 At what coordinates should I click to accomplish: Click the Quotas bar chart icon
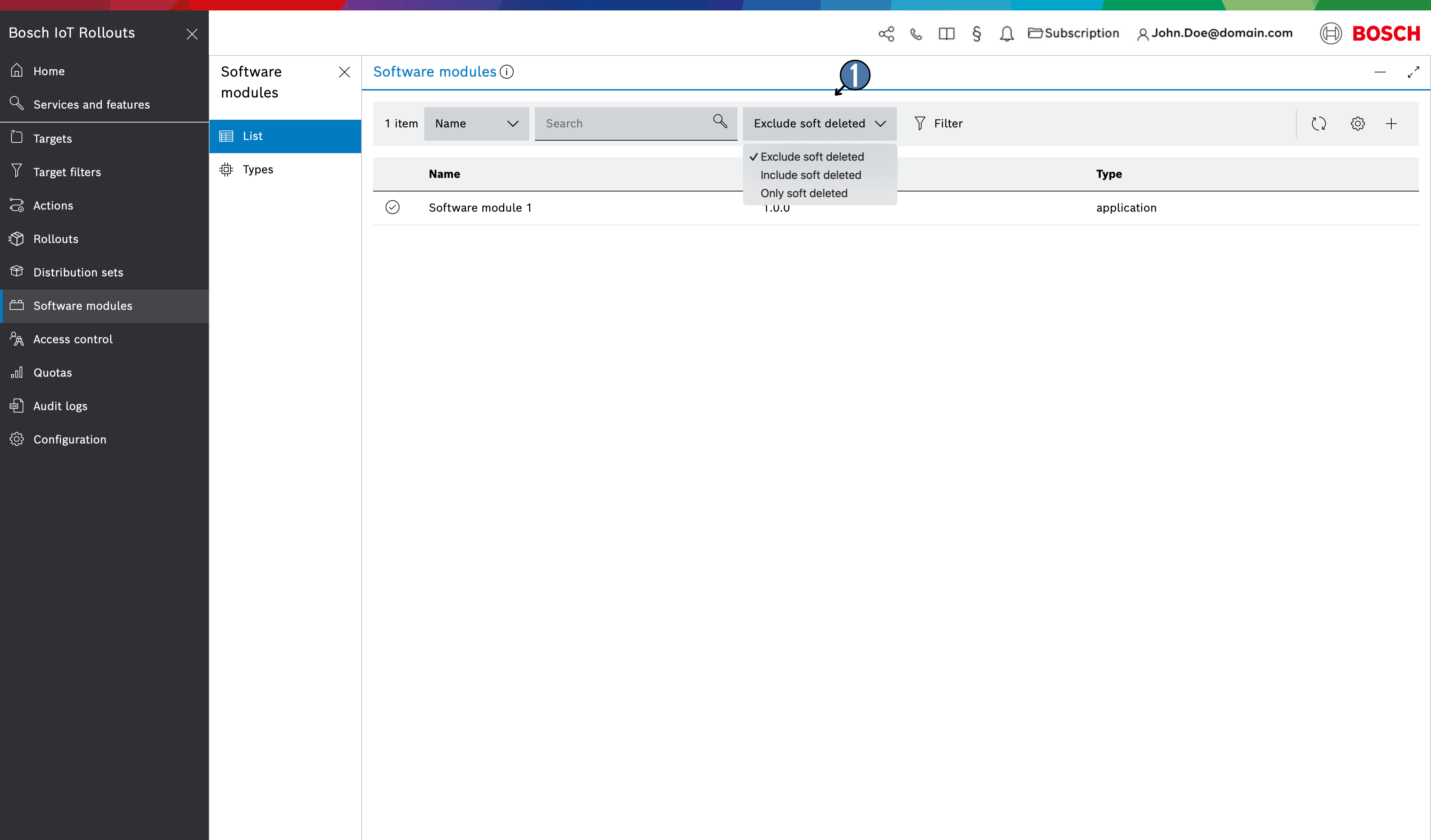[17, 373]
